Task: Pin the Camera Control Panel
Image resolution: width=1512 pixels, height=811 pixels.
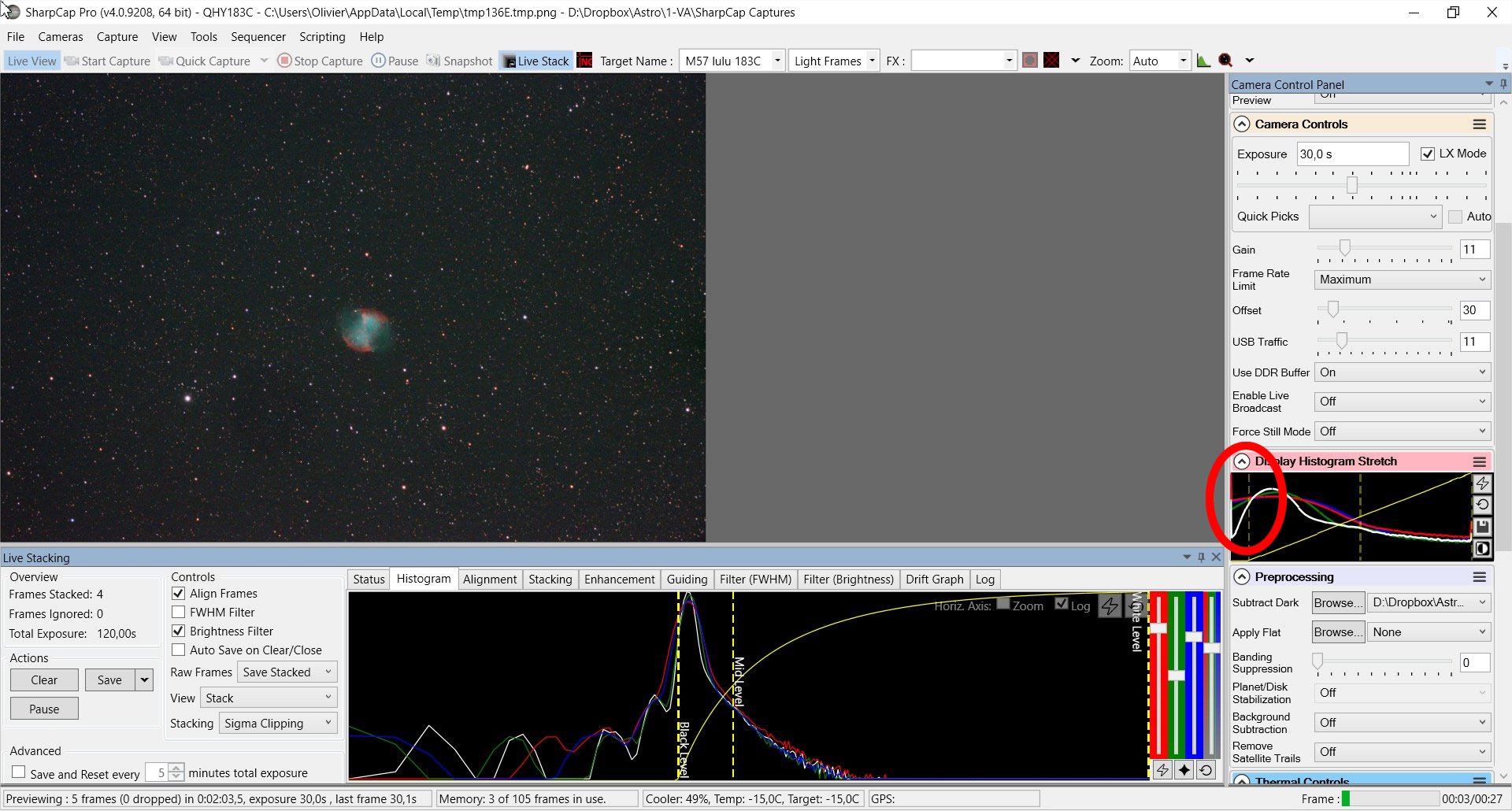Action: pyautogui.click(x=1503, y=83)
